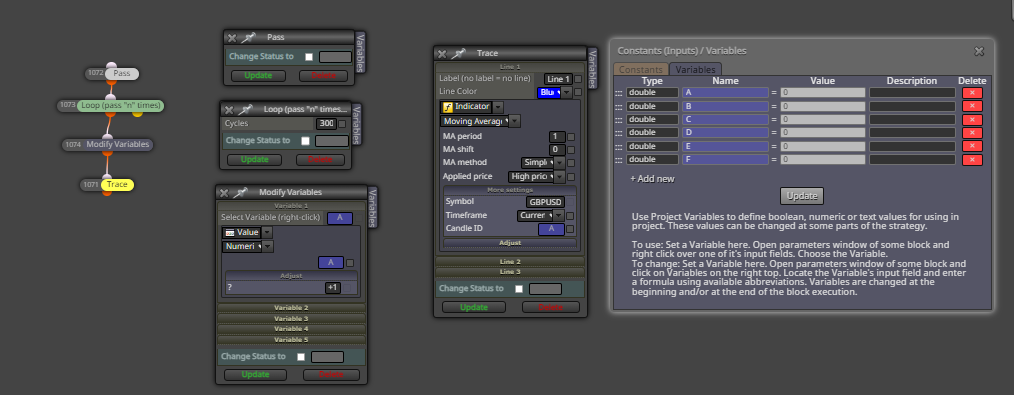Viewport: 1014px width, 395px height.
Task: Click the Symbol GBPUSD input field
Action: click(545, 202)
